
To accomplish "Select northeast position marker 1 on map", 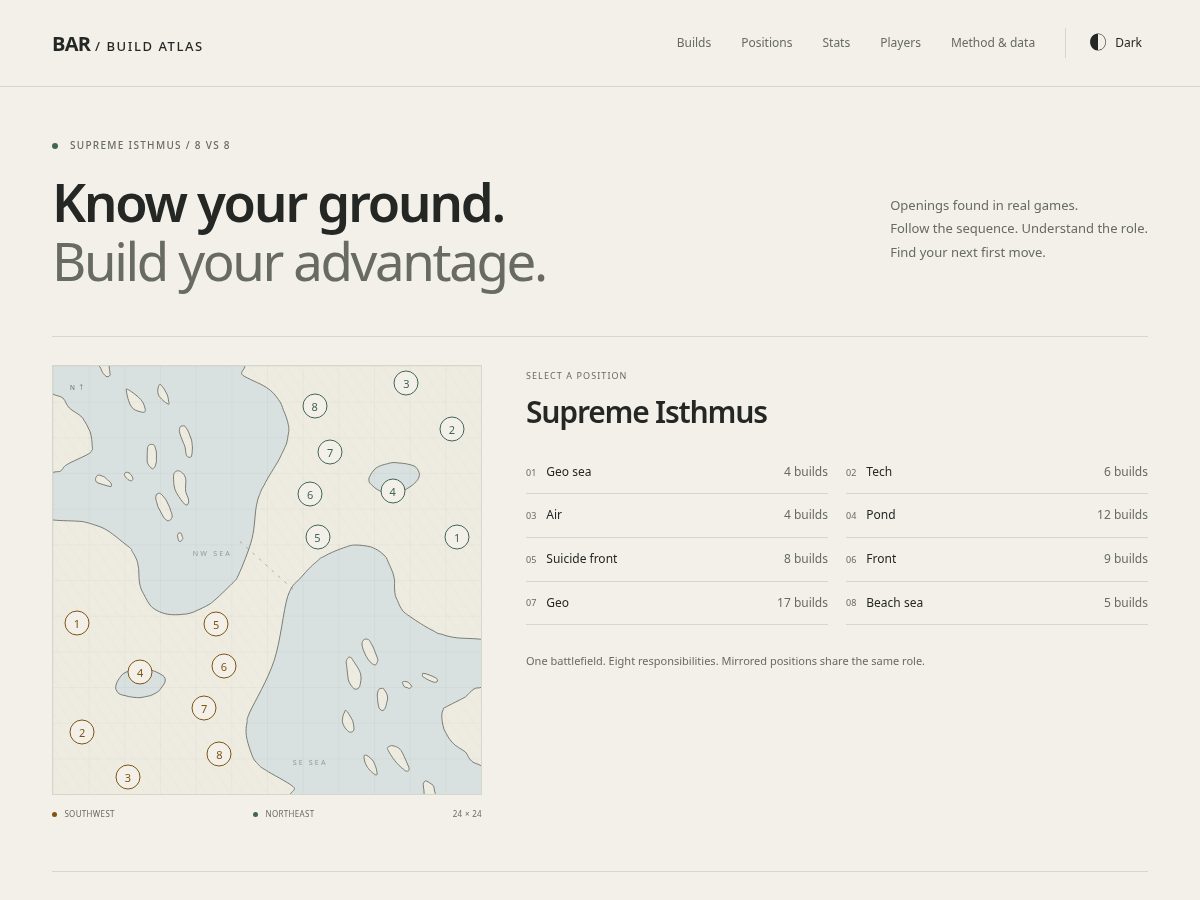I will [457, 537].
